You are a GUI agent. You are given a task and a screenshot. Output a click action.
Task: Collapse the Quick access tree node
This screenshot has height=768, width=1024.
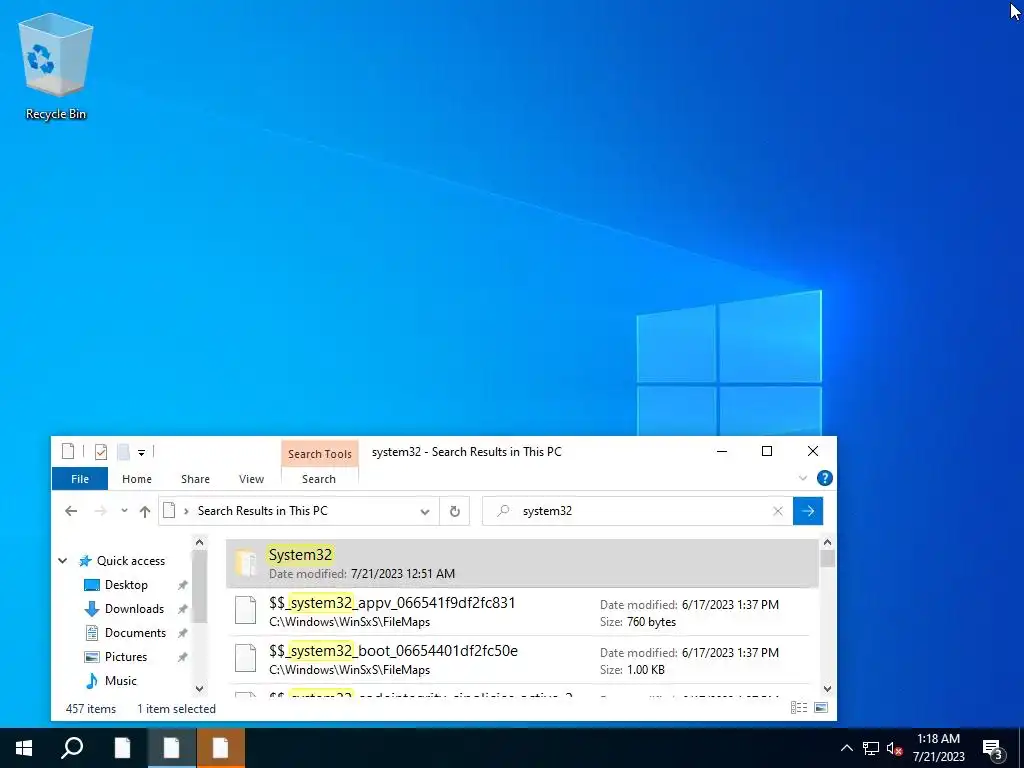coord(63,560)
